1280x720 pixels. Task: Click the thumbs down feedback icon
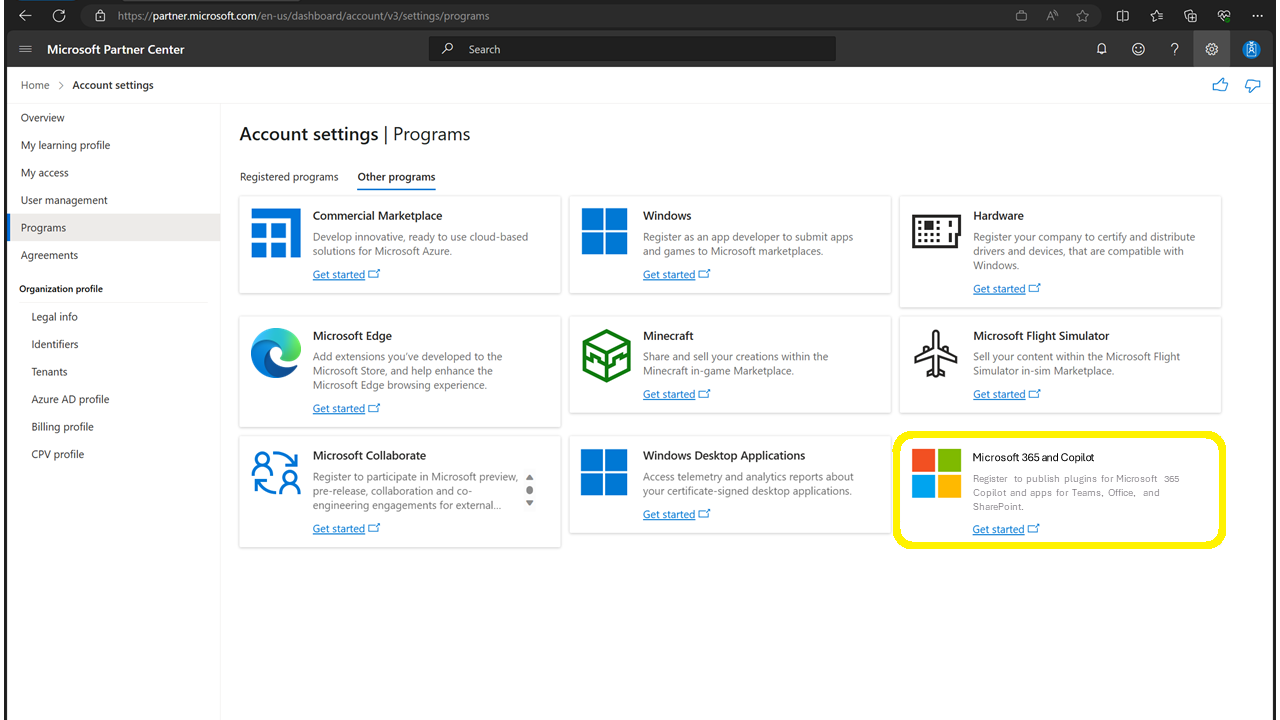coord(1253,86)
